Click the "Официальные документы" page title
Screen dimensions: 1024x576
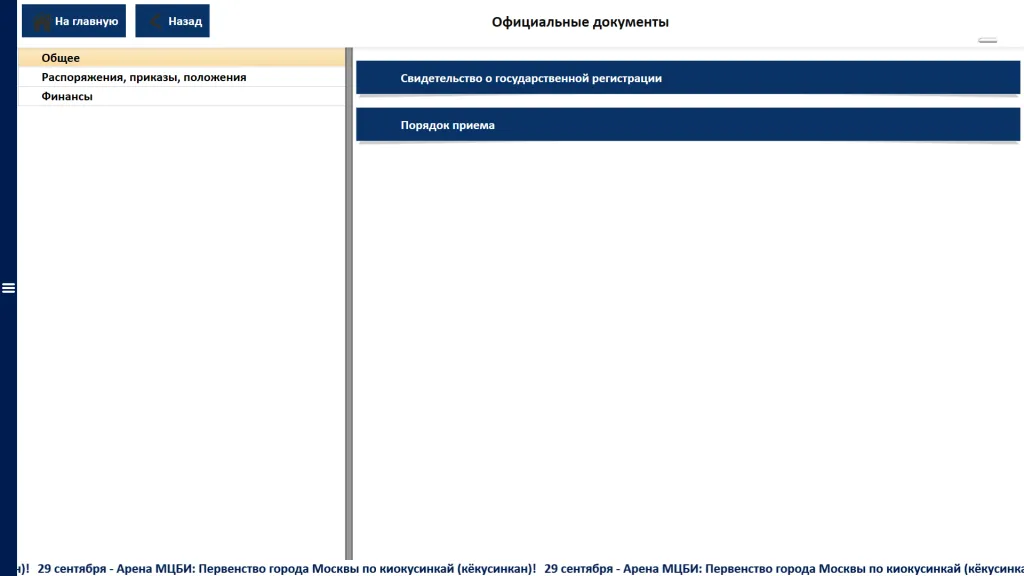pos(580,22)
